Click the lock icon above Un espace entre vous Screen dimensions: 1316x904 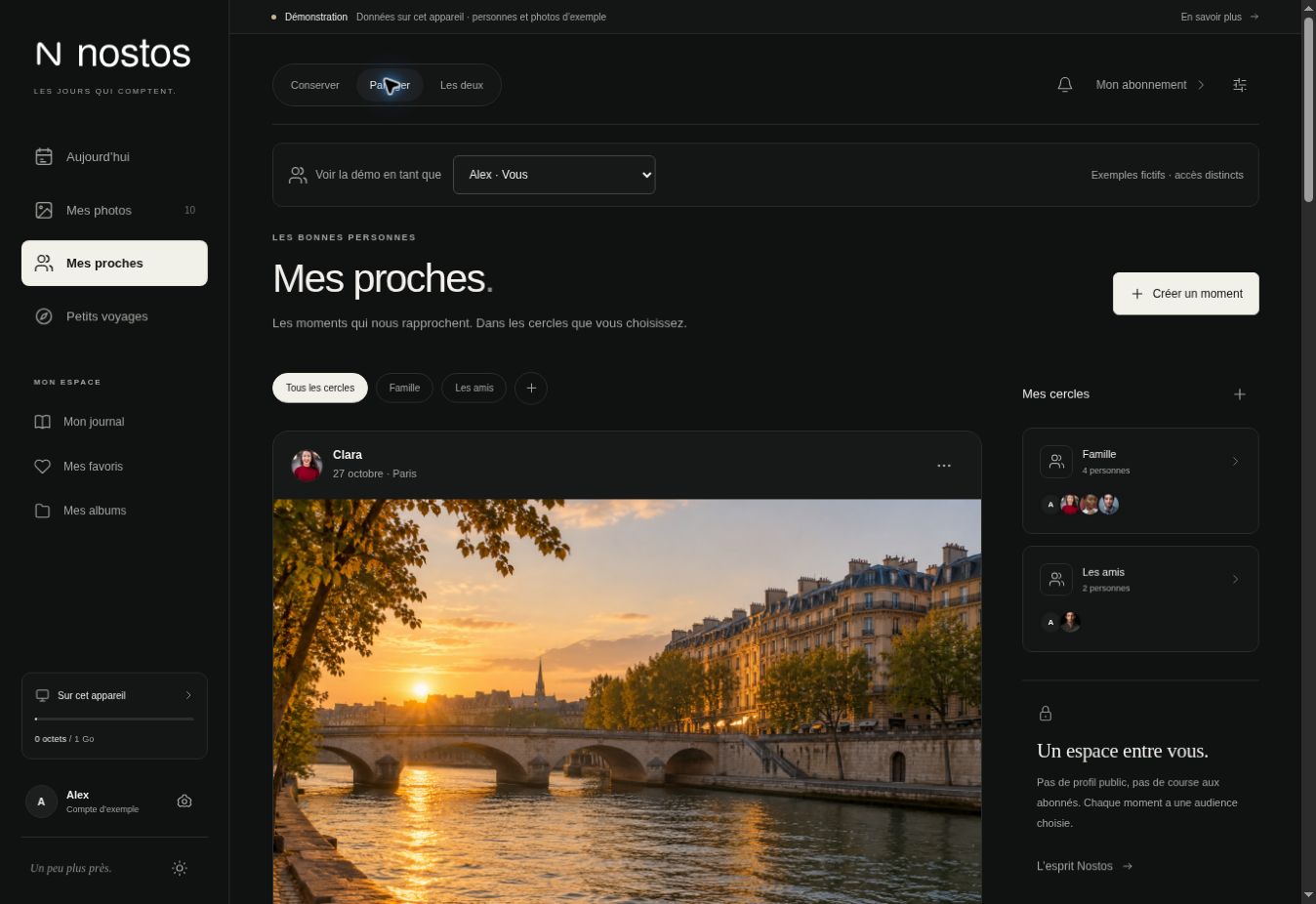[x=1046, y=714]
